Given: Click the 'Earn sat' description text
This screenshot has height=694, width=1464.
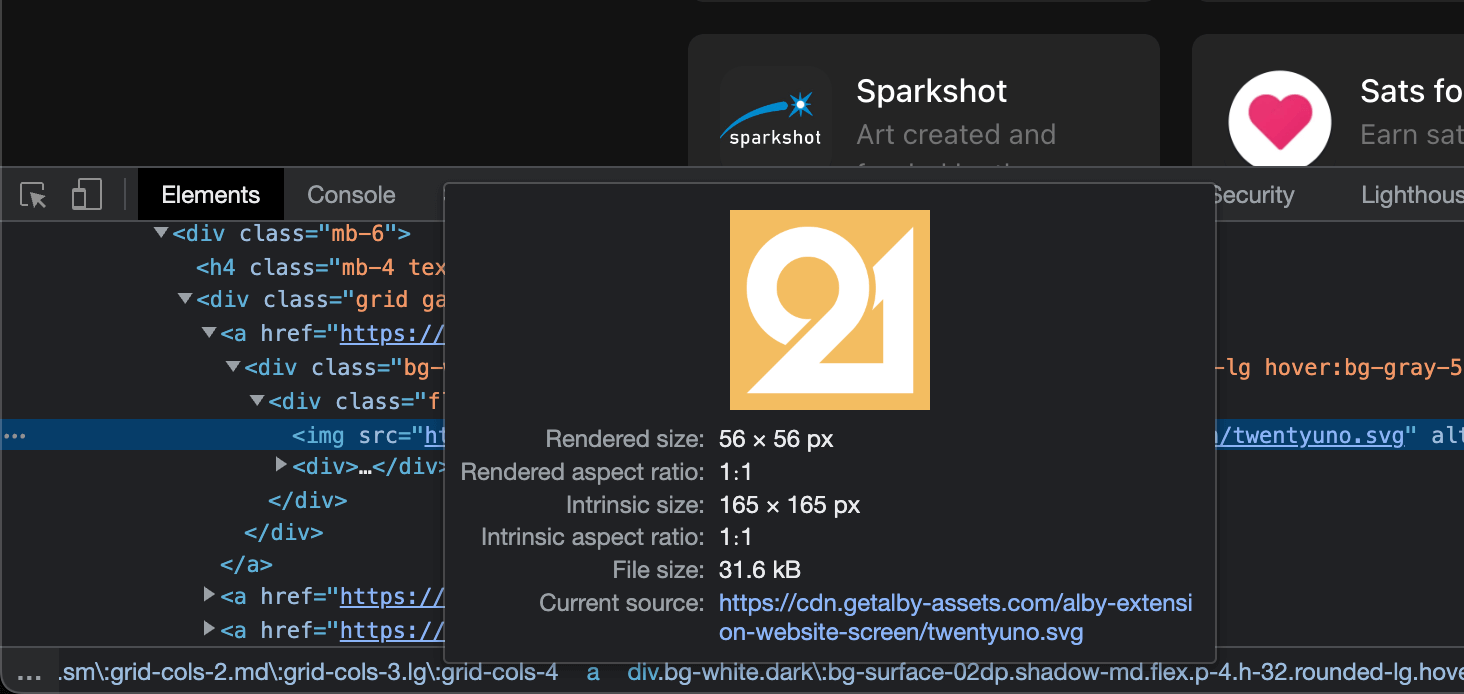Looking at the screenshot, I should tap(1412, 134).
